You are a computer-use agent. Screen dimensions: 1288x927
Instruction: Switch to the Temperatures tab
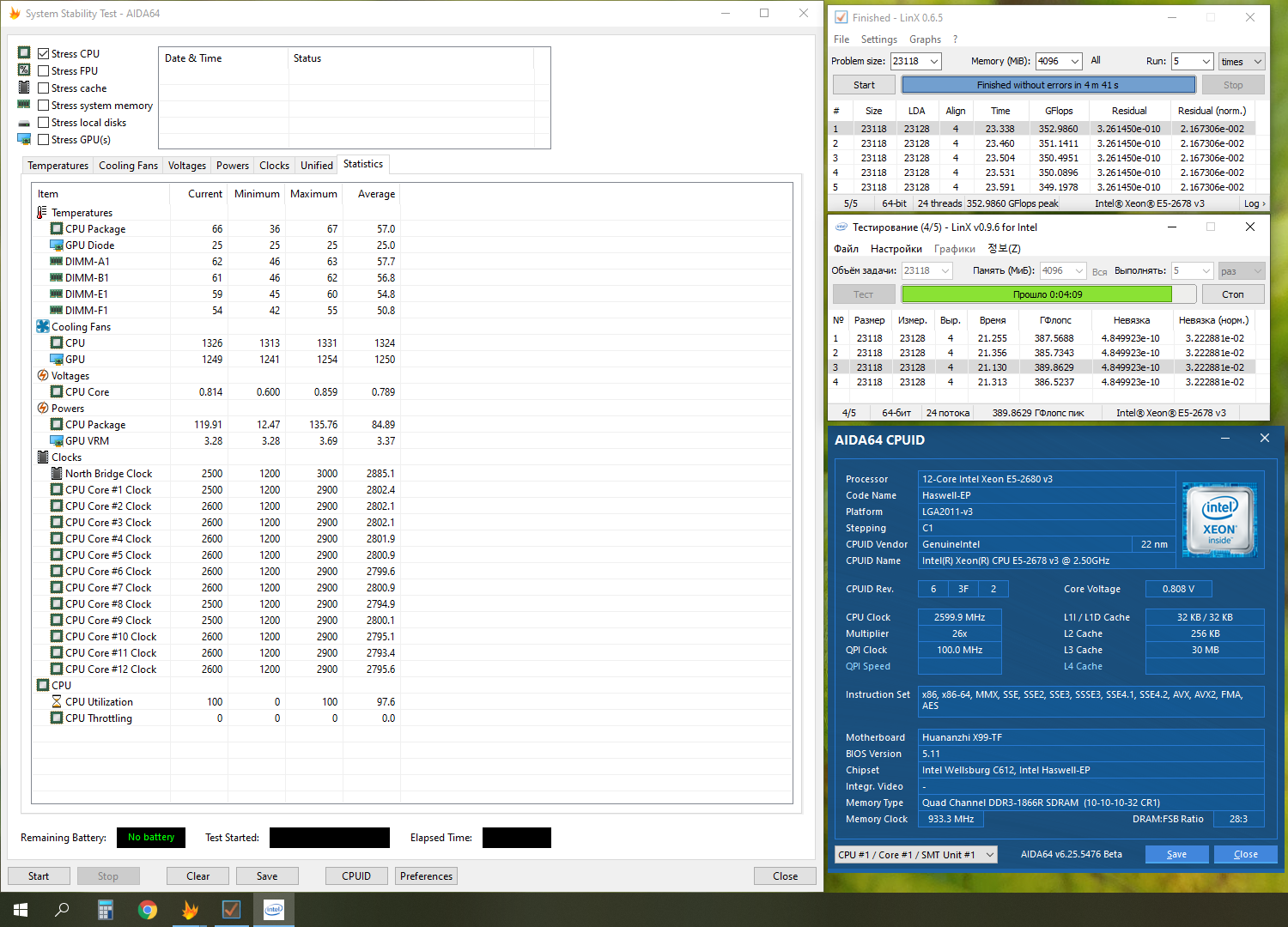tap(58, 166)
